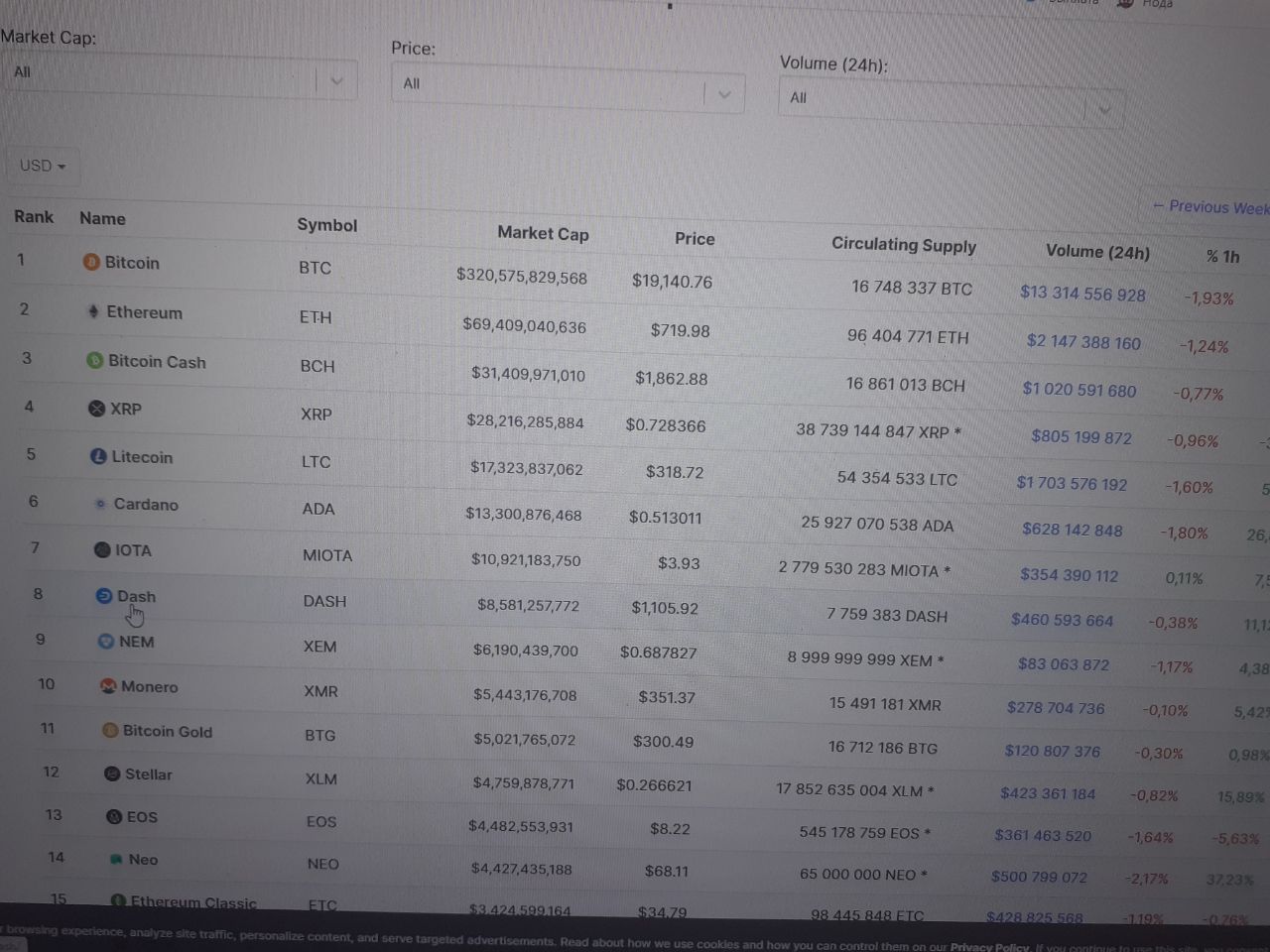Click the EOS coin icon
The height and width of the screenshot is (952, 1270).
[x=114, y=816]
